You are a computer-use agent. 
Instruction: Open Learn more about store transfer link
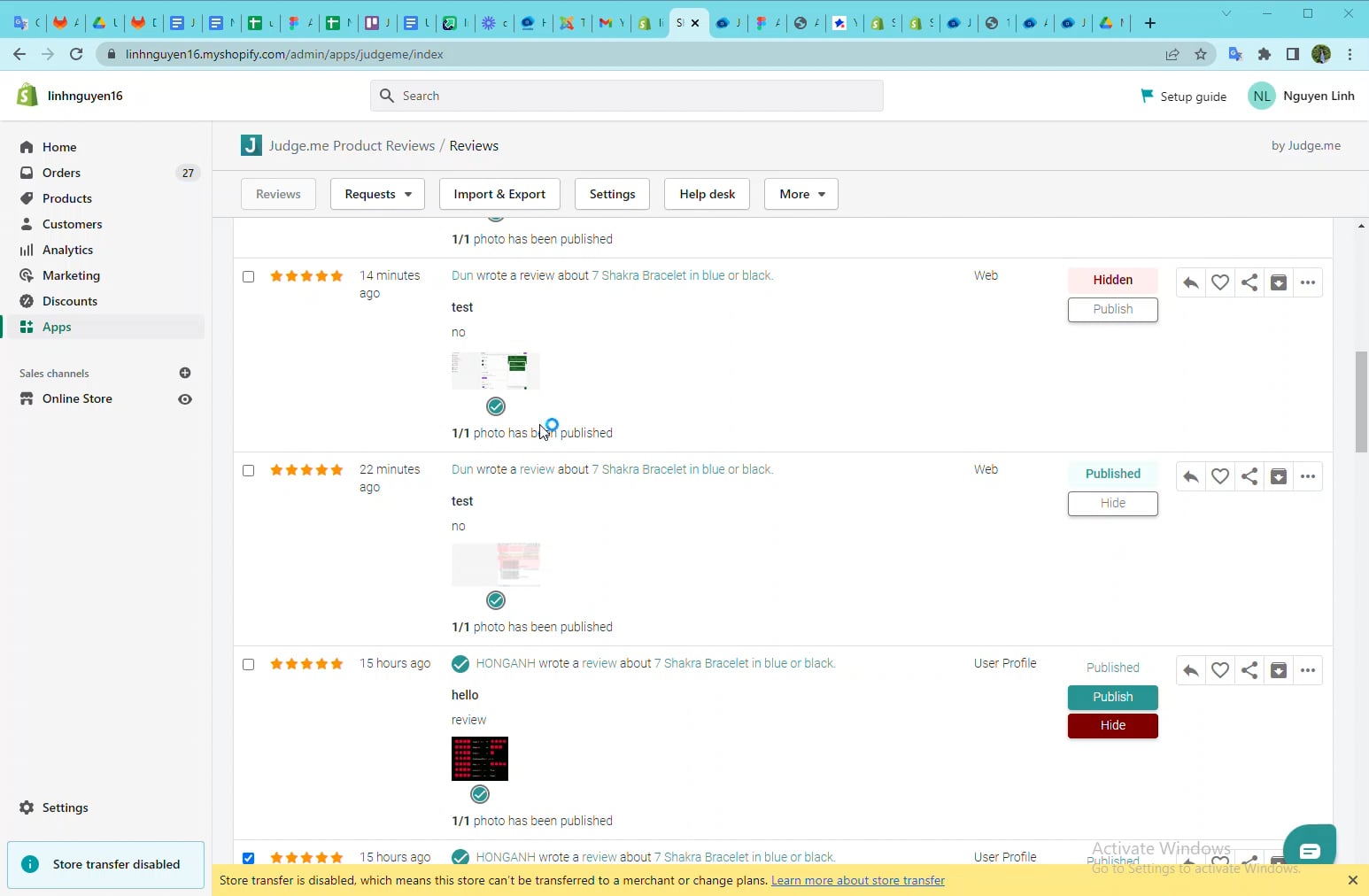[x=858, y=880]
